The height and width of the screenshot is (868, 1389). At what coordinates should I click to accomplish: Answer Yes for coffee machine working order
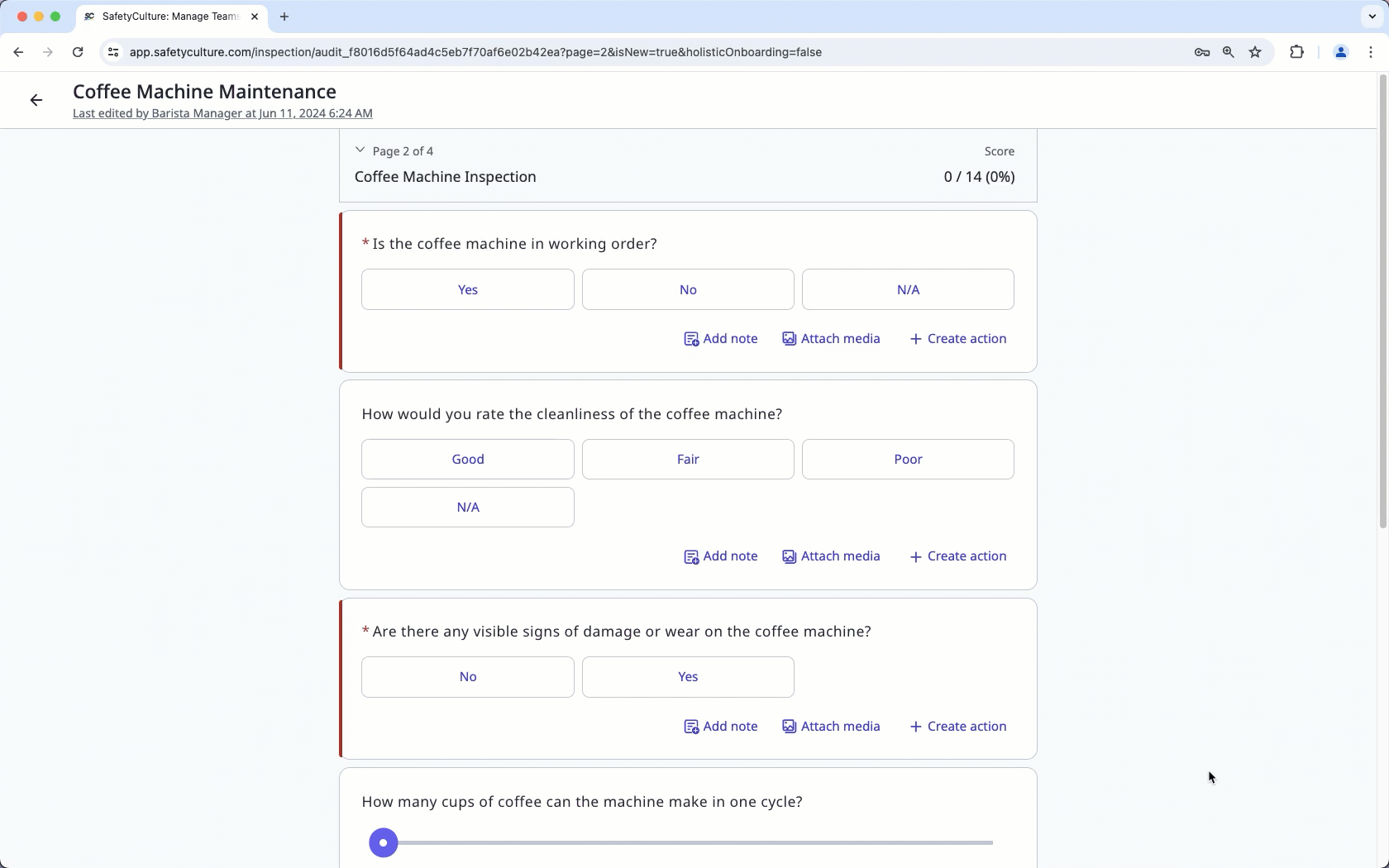(x=468, y=289)
